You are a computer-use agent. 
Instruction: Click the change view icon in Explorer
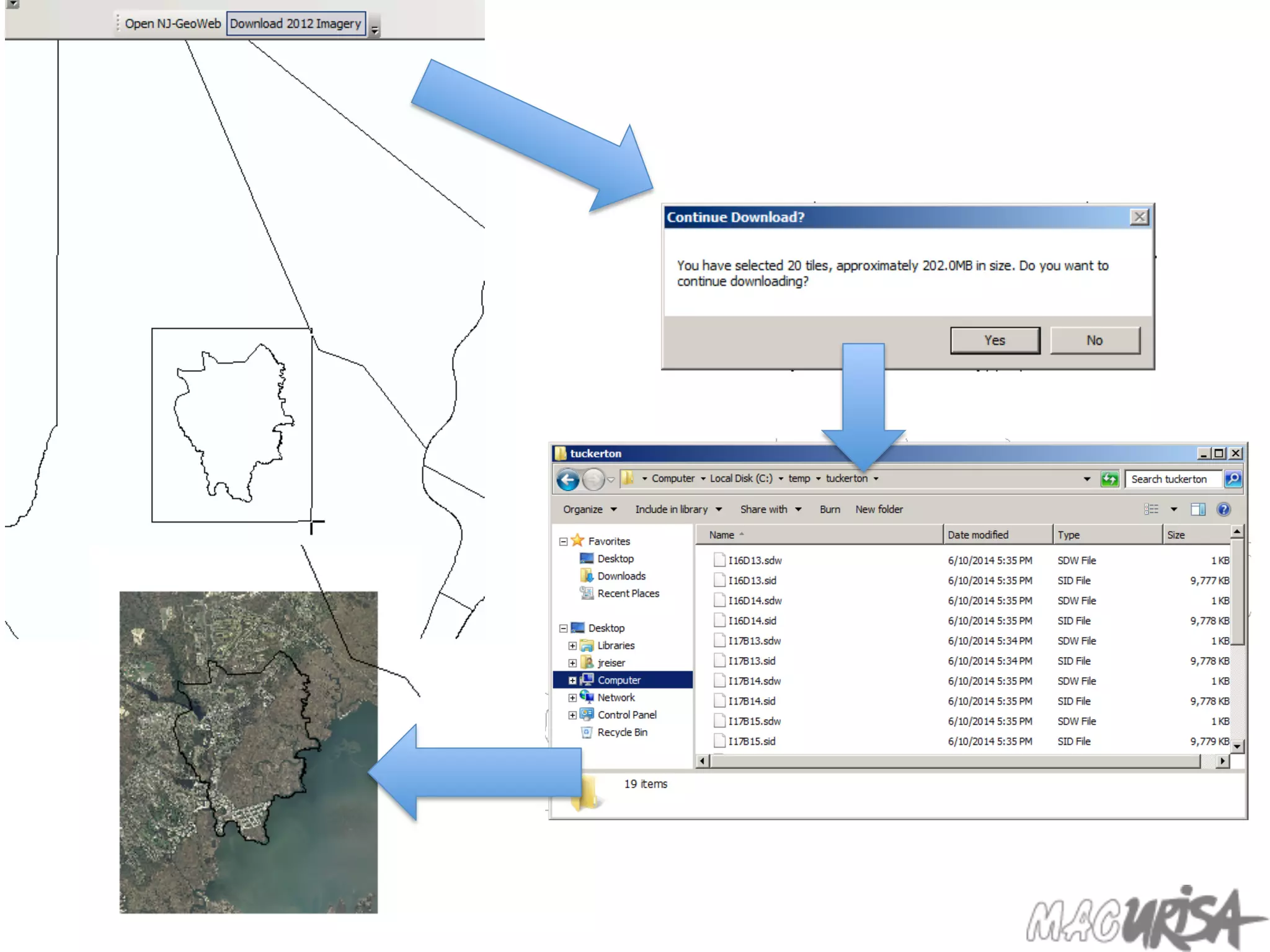pyautogui.click(x=1152, y=509)
